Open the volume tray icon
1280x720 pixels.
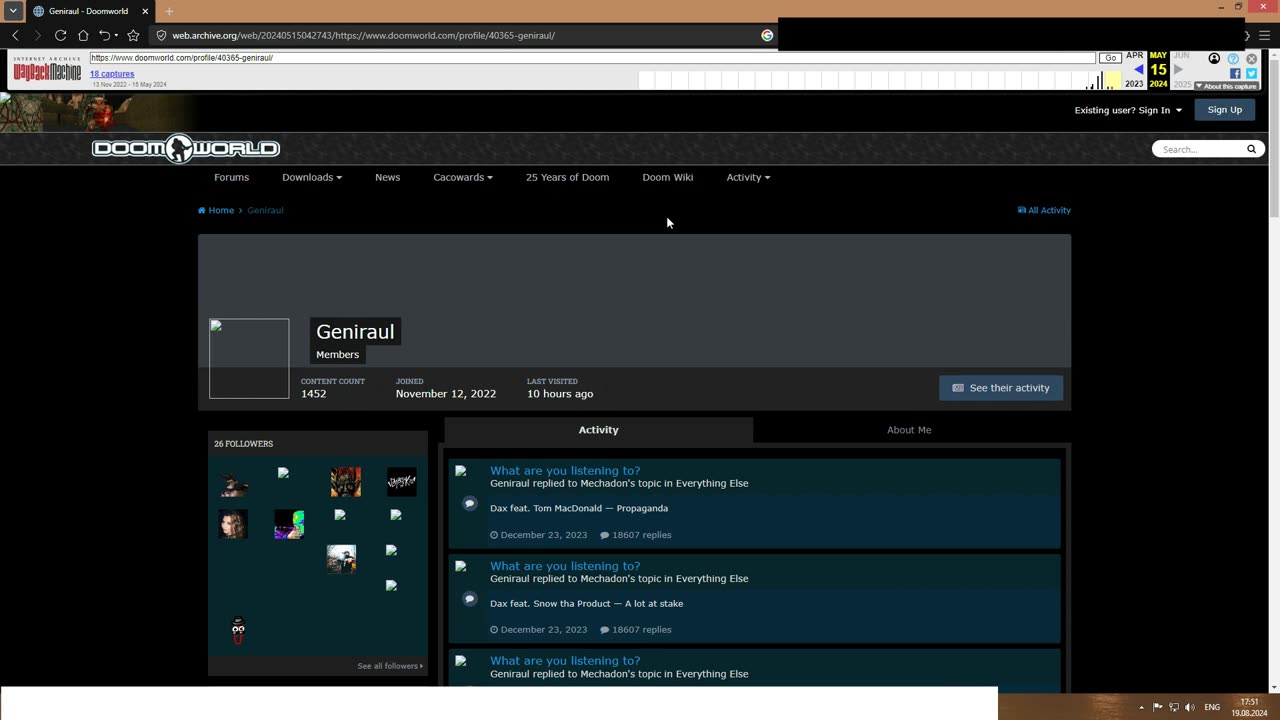[x=1190, y=707]
